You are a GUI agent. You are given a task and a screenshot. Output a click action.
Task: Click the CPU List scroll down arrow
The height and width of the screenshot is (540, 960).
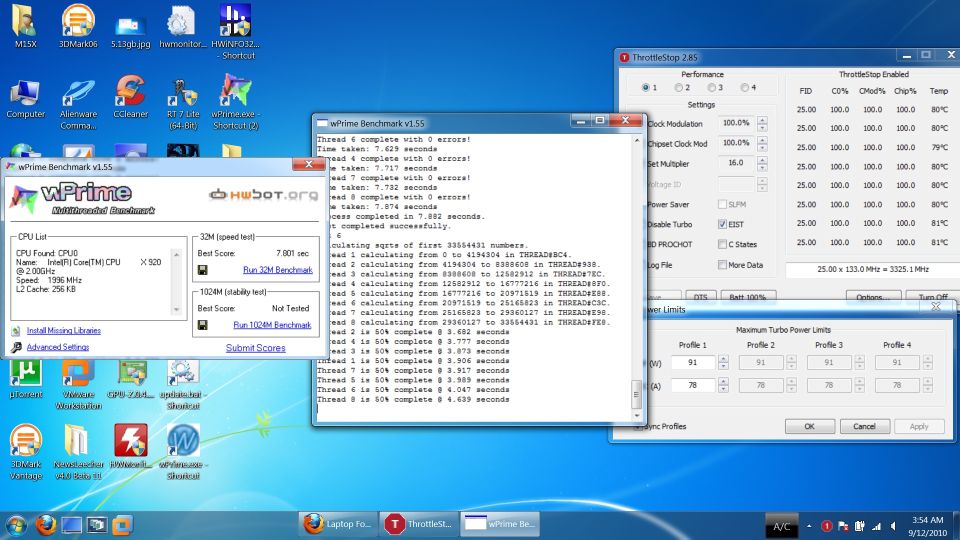[x=177, y=310]
